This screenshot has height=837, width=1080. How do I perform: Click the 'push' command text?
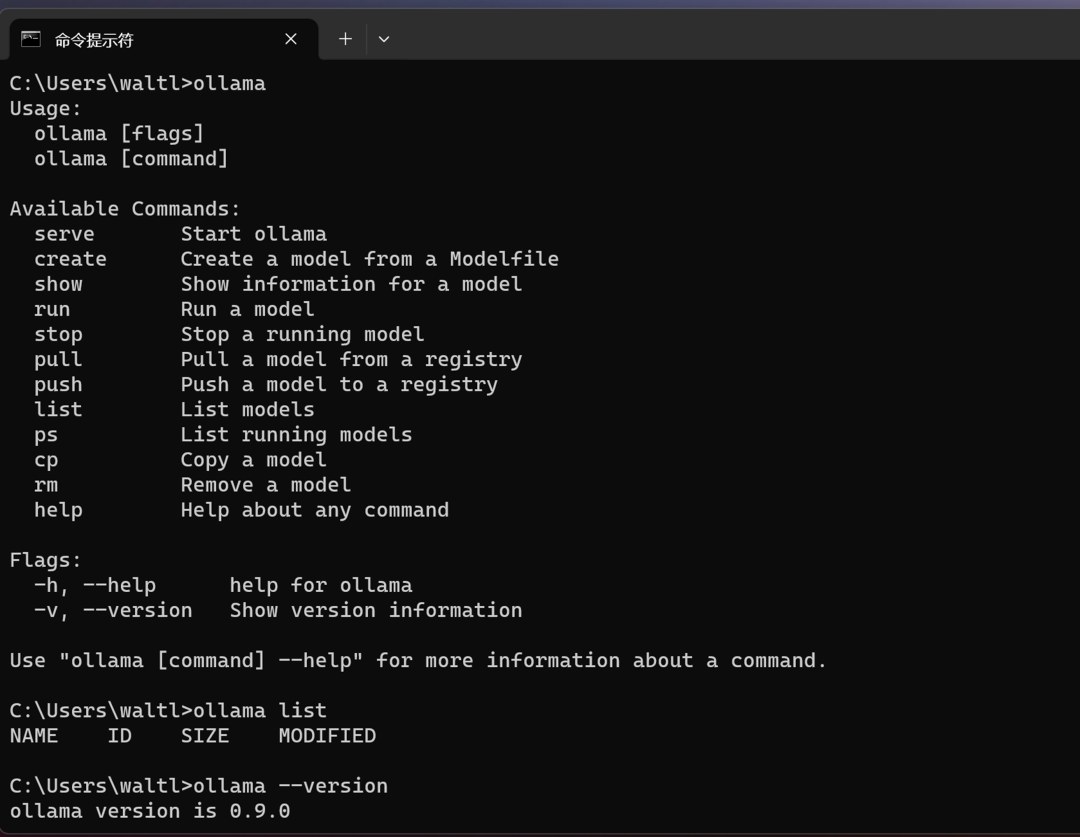(x=58, y=384)
